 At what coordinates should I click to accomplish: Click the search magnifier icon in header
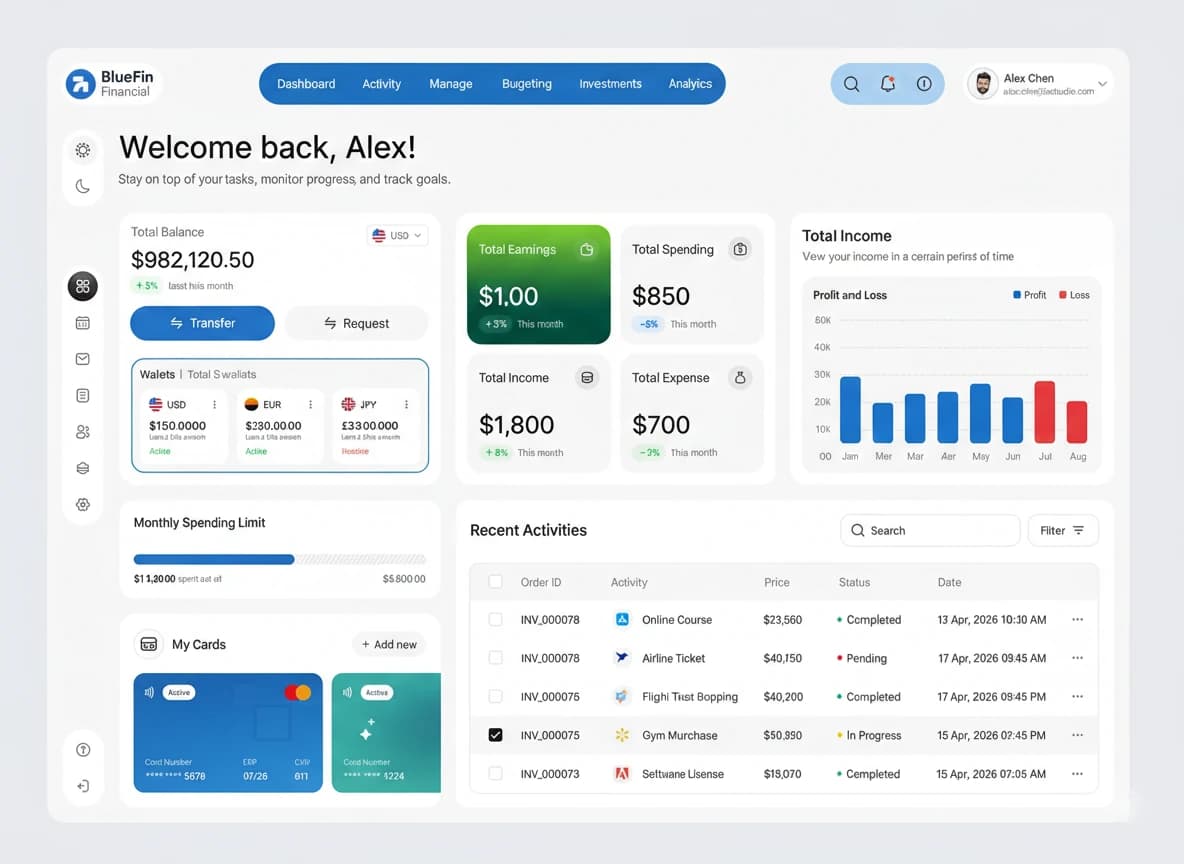click(x=851, y=84)
